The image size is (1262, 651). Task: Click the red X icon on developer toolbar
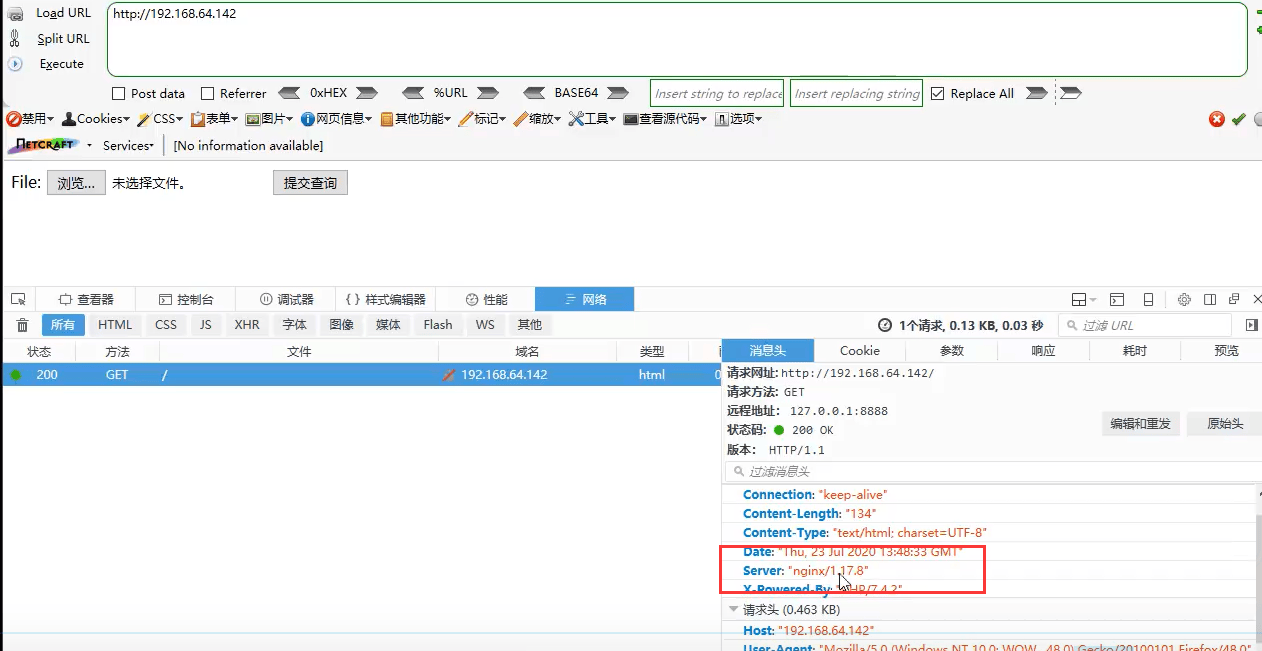pyautogui.click(x=1217, y=119)
